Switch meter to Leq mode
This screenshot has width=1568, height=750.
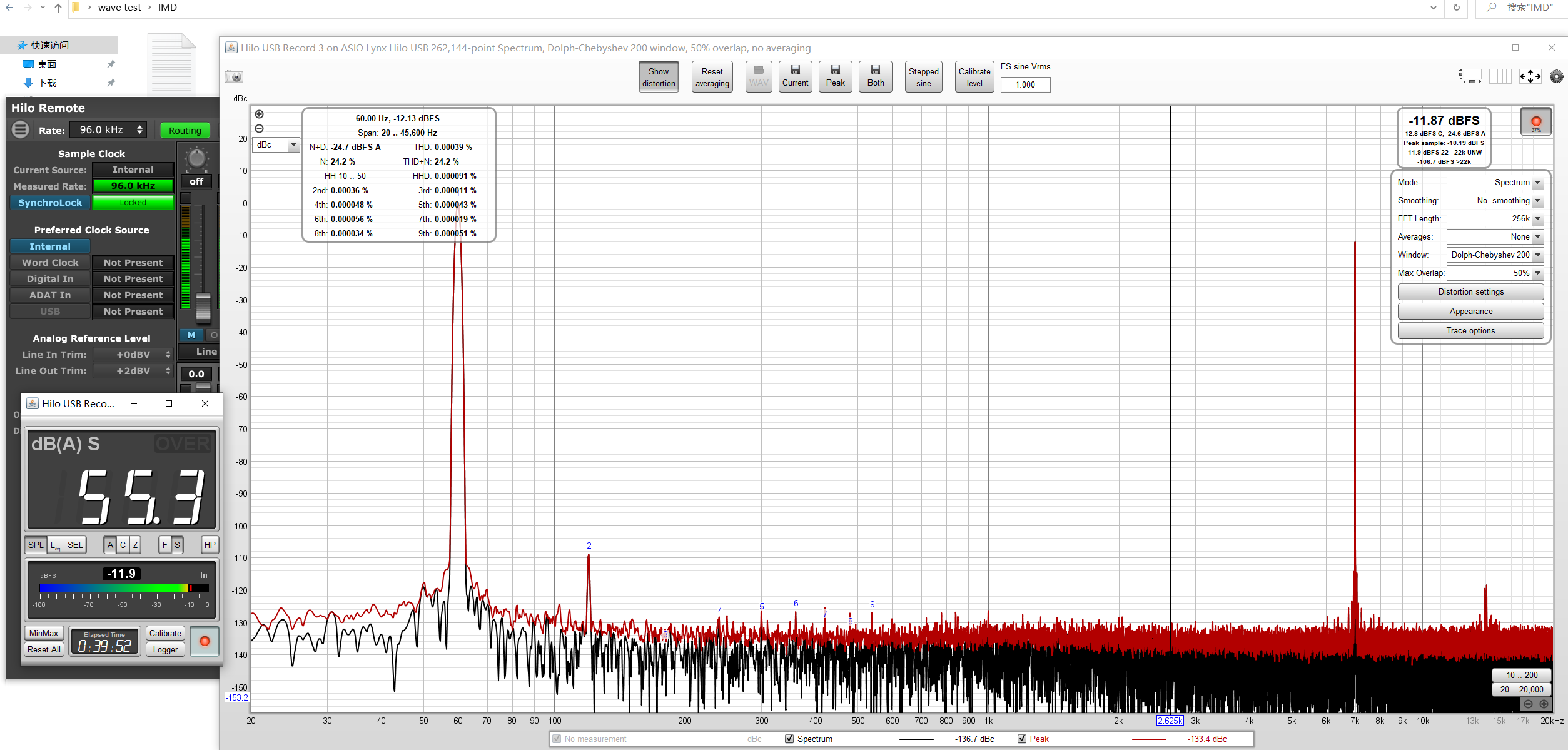pyautogui.click(x=56, y=545)
